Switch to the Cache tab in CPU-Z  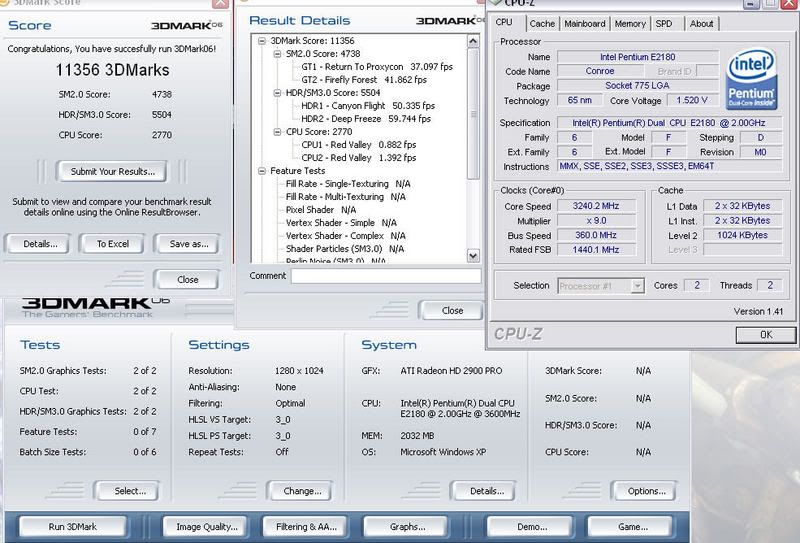click(x=542, y=23)
